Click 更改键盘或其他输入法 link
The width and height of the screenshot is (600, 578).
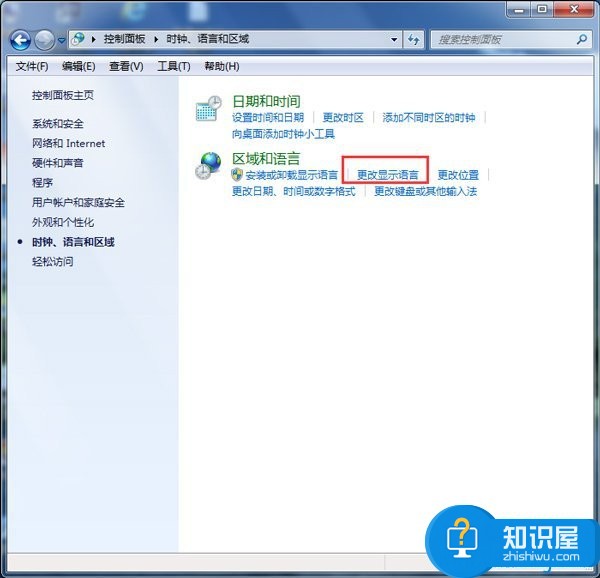pyautogui.click(x=426, y=191)
